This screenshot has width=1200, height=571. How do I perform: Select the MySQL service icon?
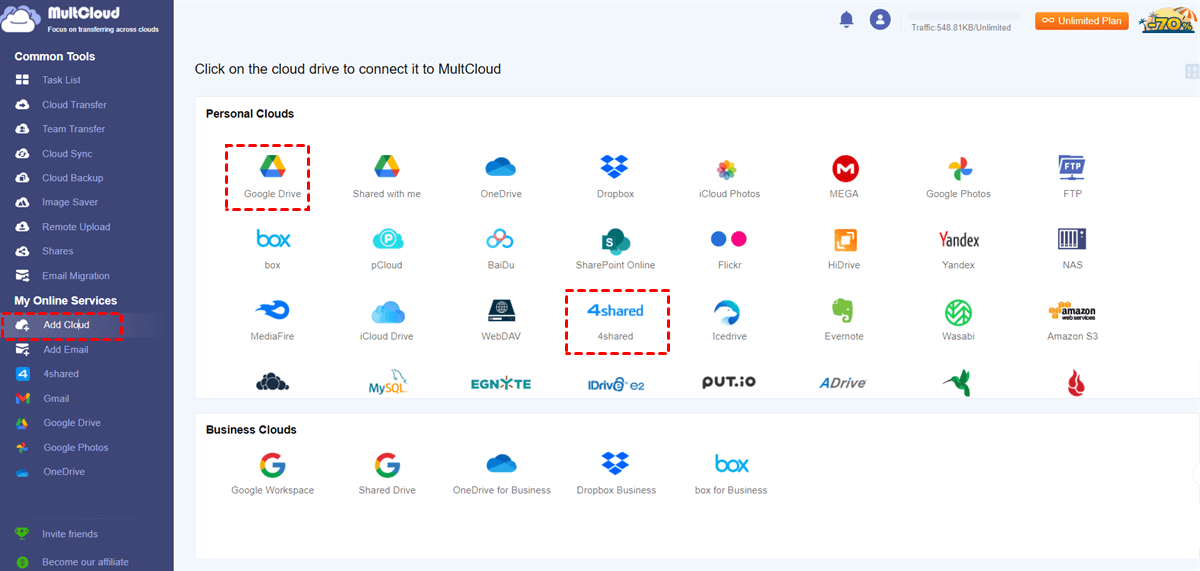[387, 382]
